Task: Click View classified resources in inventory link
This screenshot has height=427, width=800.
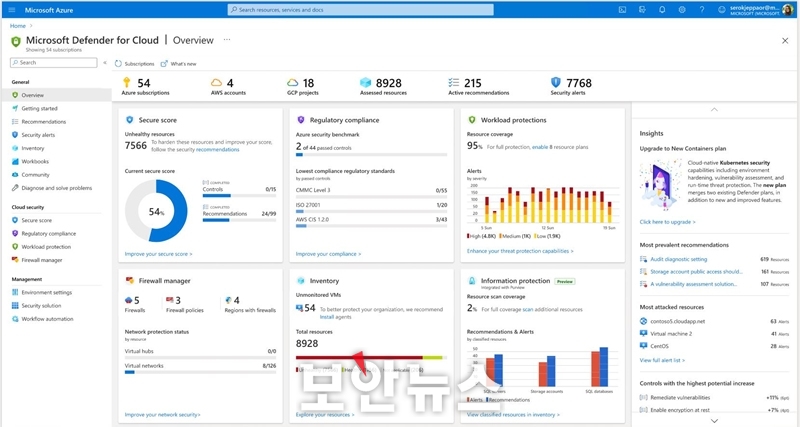Action: click(x=513, y=415)
